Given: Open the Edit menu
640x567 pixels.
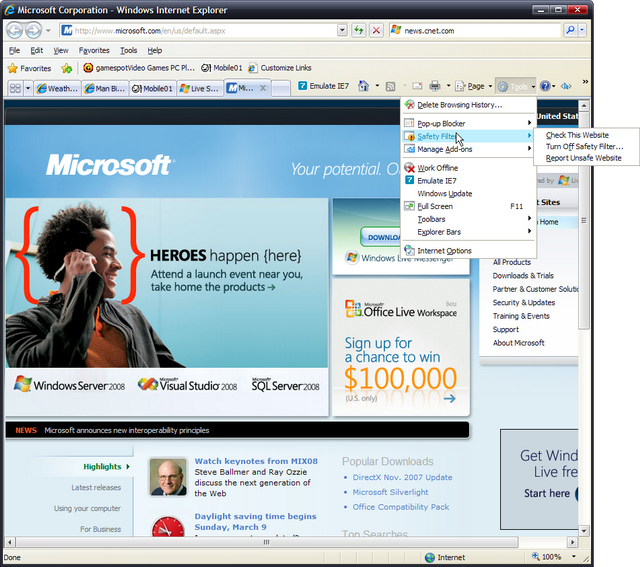Looking at the screenshot, I should (x=36, y=50).
